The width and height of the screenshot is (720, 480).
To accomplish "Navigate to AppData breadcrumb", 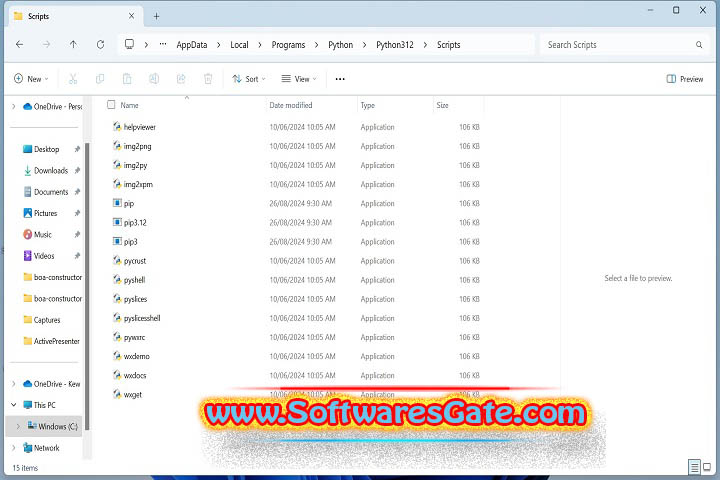I will pyautogui.click(x=192, y=45).
